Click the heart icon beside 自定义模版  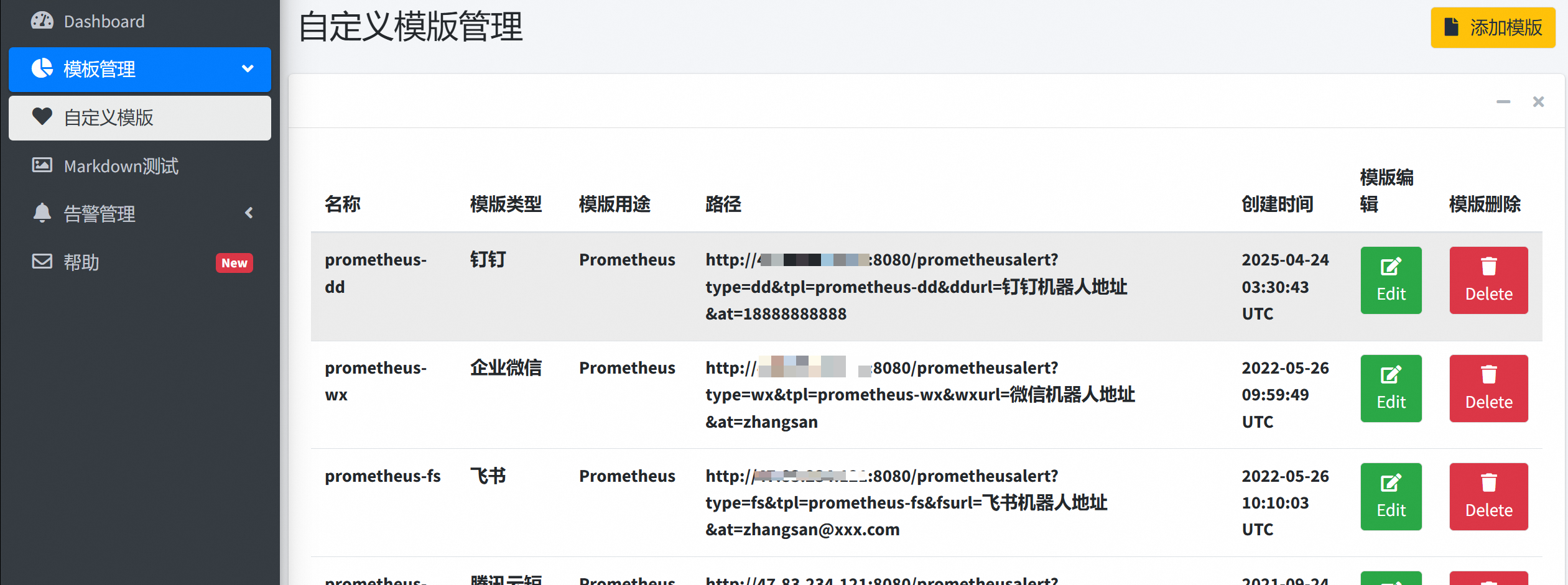pyautogui.click(x=42, y=116)
